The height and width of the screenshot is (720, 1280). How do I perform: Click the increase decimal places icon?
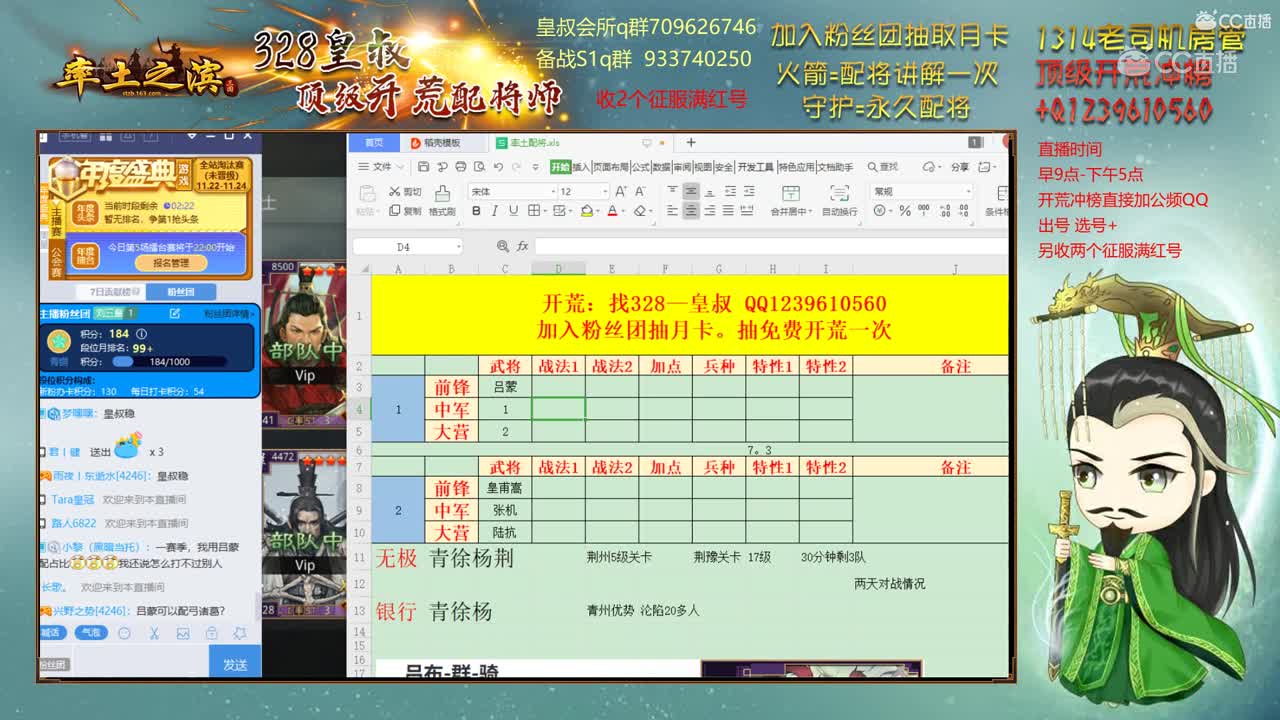pos(945,211)
